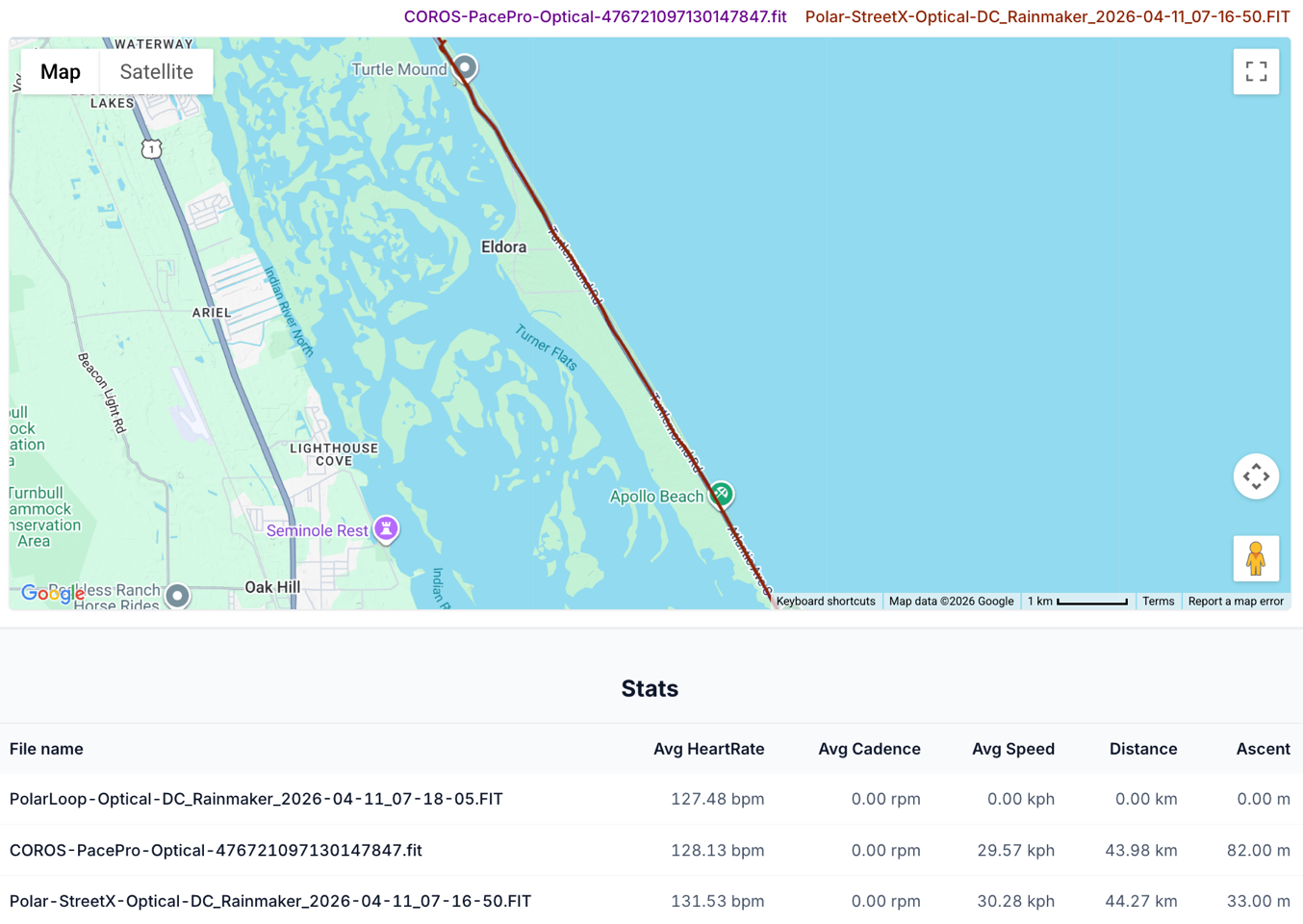Click the Avg Cadence column header

869,749
